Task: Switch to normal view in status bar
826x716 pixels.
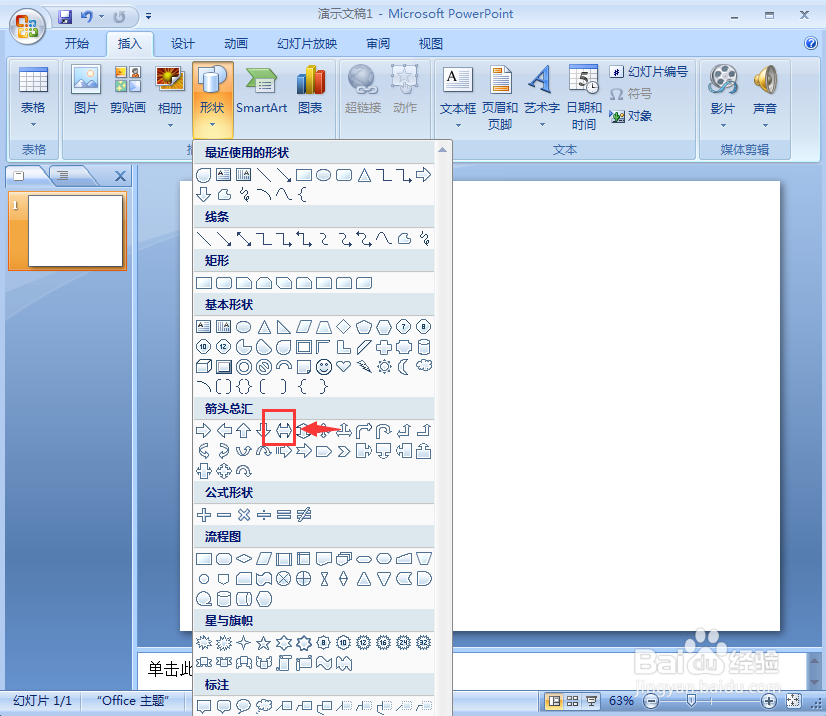Action: [x=553, y=701]
